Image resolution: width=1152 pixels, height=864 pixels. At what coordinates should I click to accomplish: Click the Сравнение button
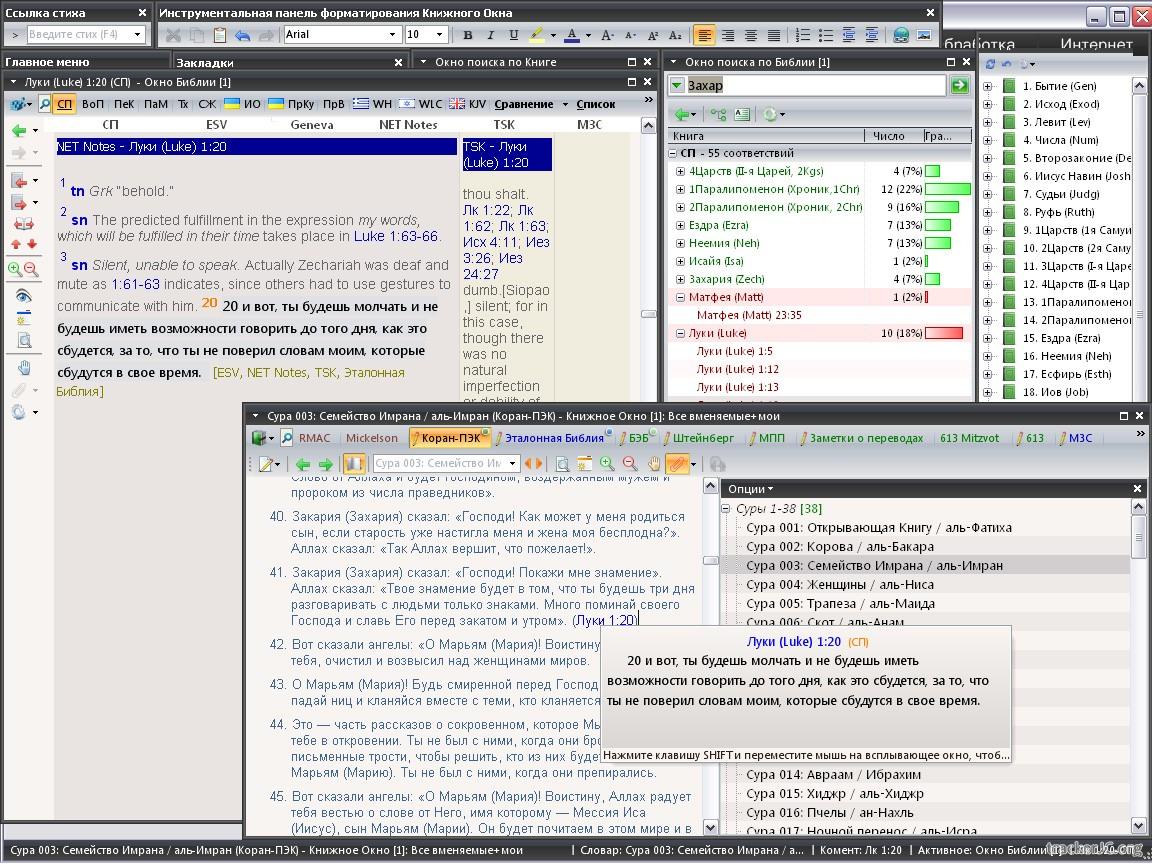(x=523, y=104)
